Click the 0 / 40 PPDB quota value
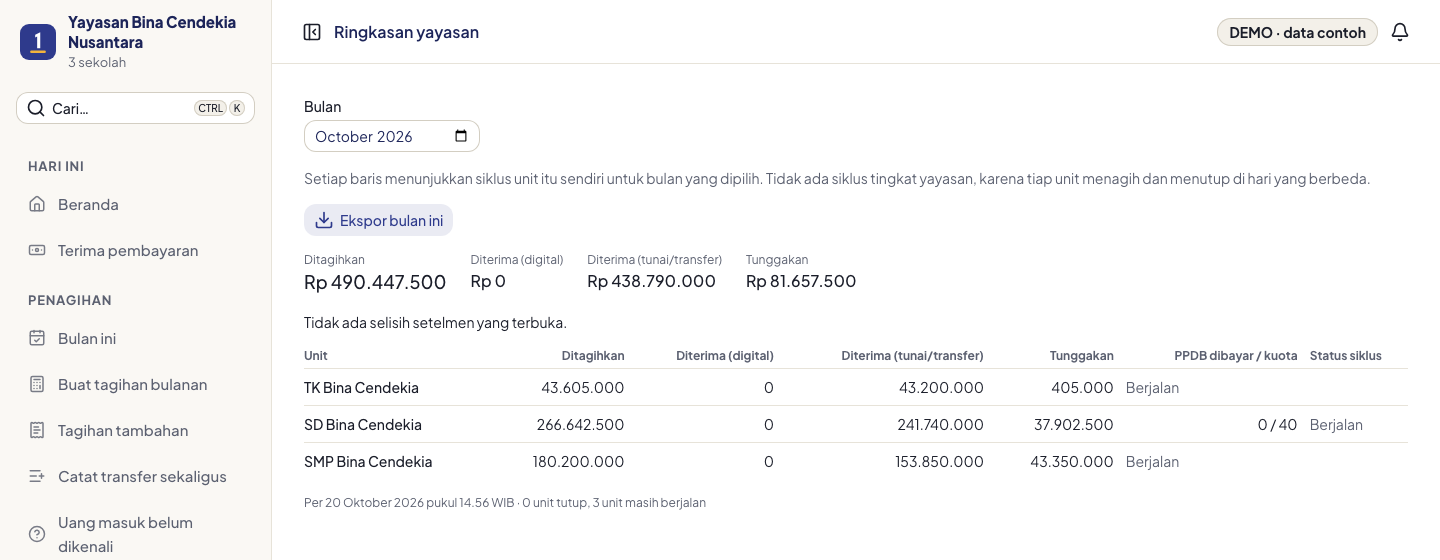This screenshot has width=1440, height=560. [x=1277, y=424]
